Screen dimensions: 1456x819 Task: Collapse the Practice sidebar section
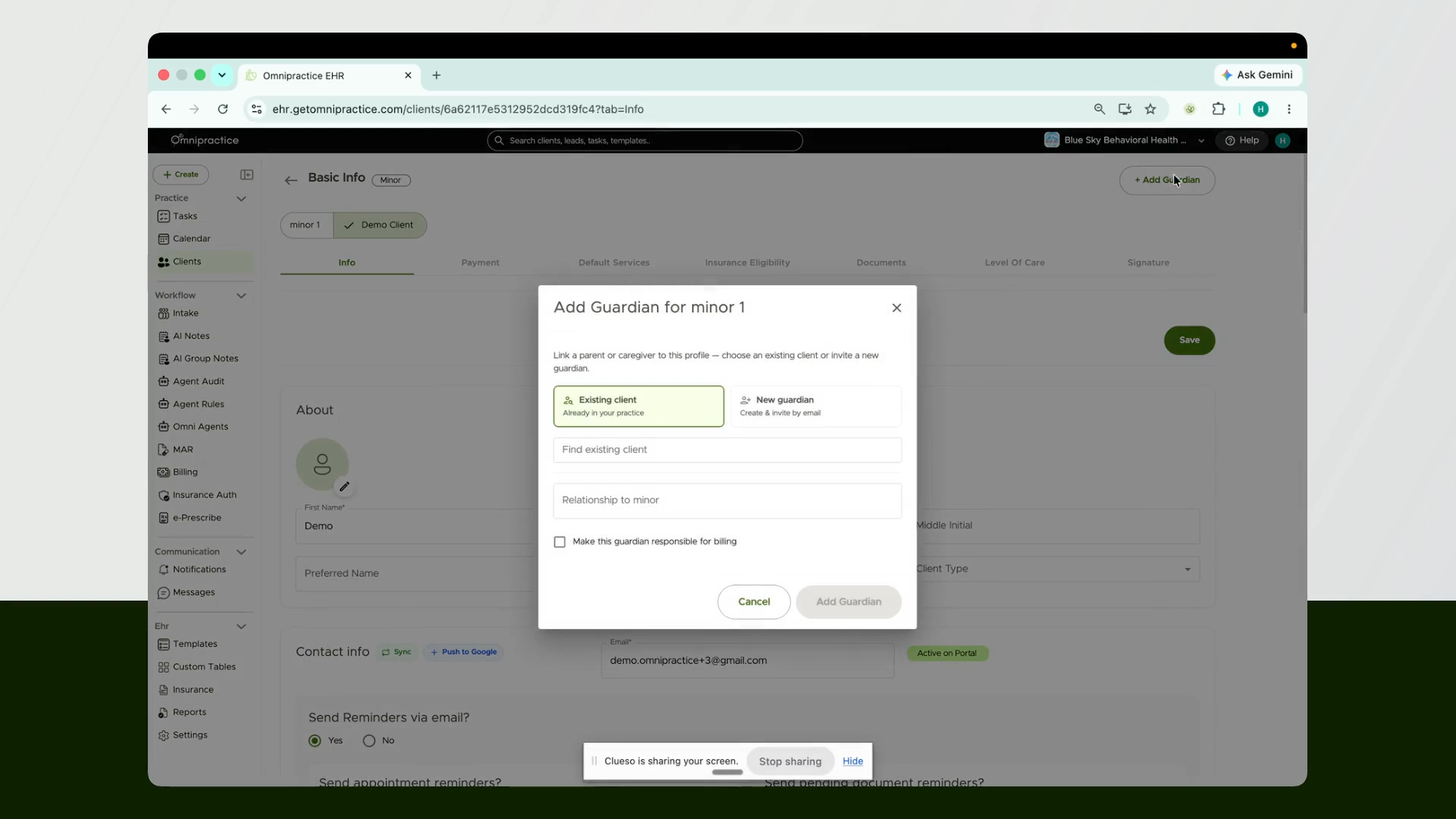point(241,199)
